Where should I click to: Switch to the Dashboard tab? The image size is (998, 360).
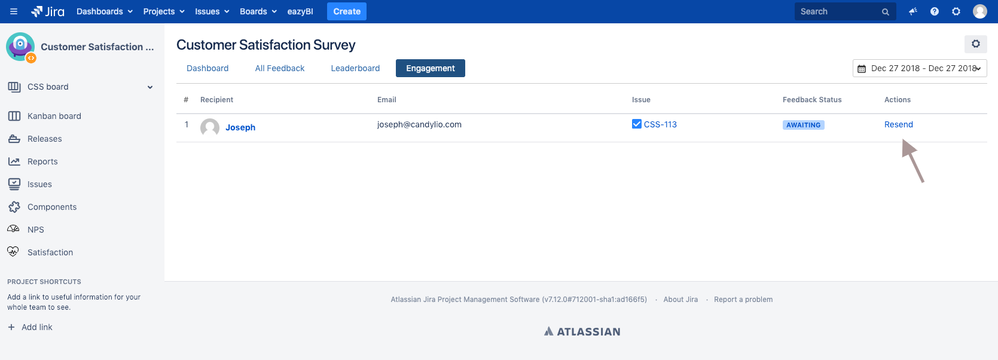click(x=207, y=68)
